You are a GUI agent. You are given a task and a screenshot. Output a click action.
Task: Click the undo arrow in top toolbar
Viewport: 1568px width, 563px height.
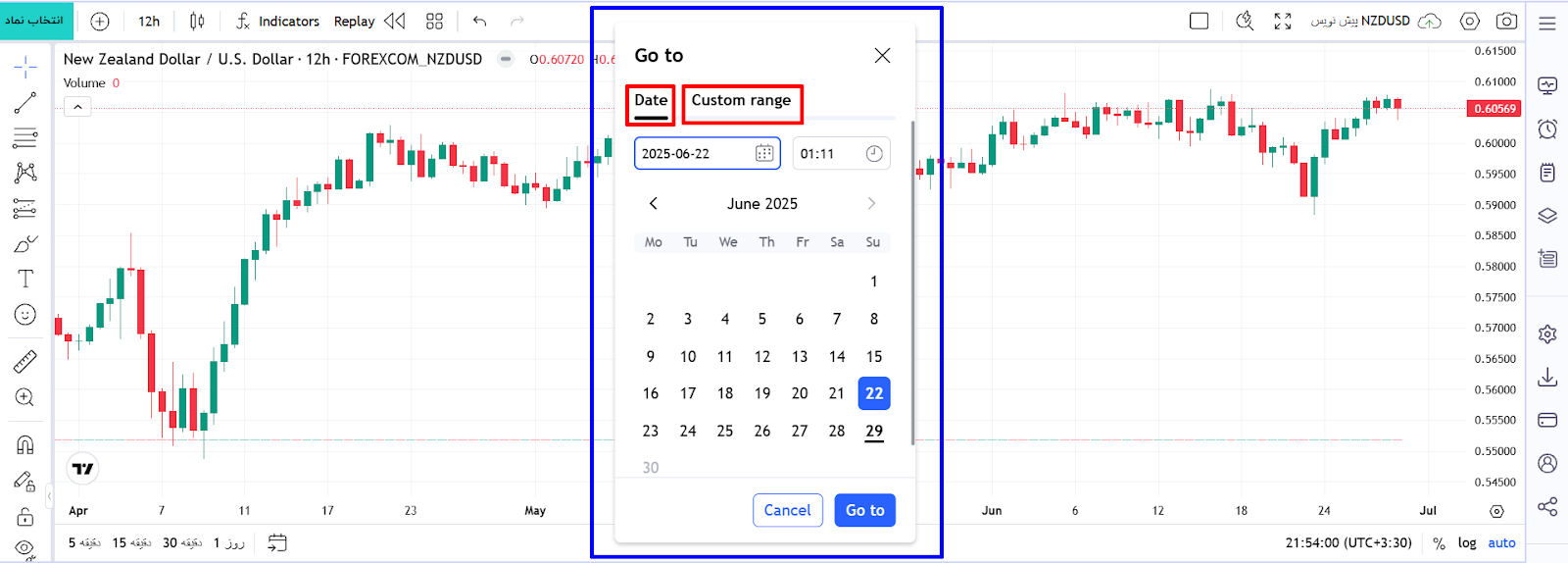[479, 21]
